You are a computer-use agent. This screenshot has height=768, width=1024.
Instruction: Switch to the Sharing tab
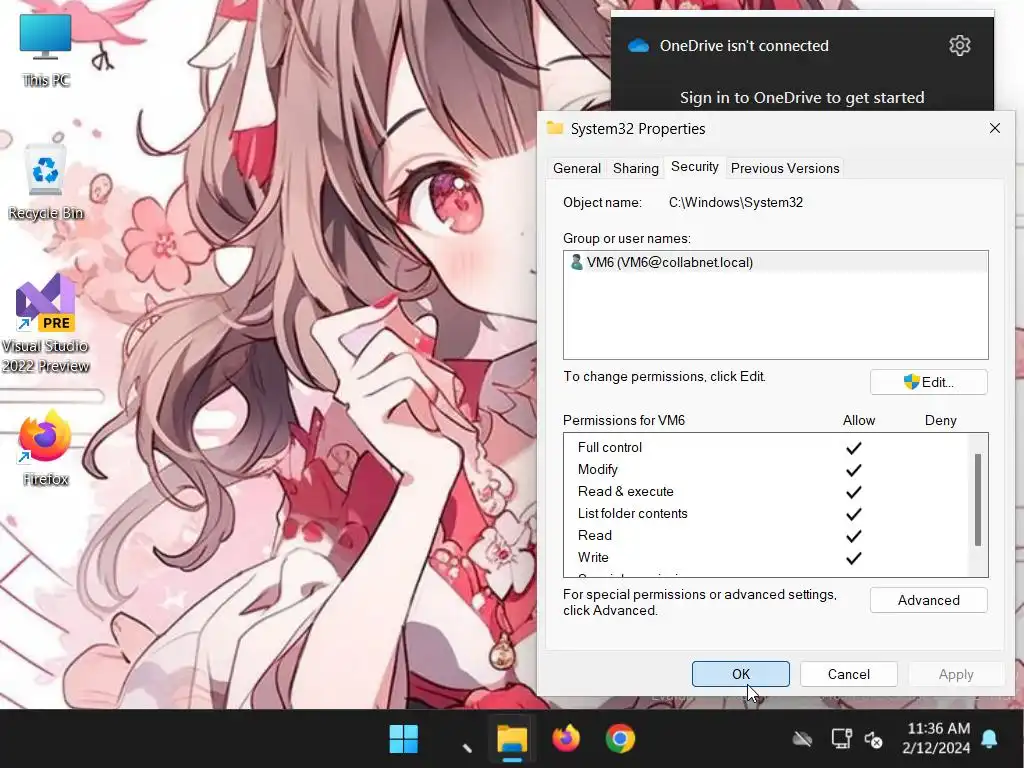point(635,168)
